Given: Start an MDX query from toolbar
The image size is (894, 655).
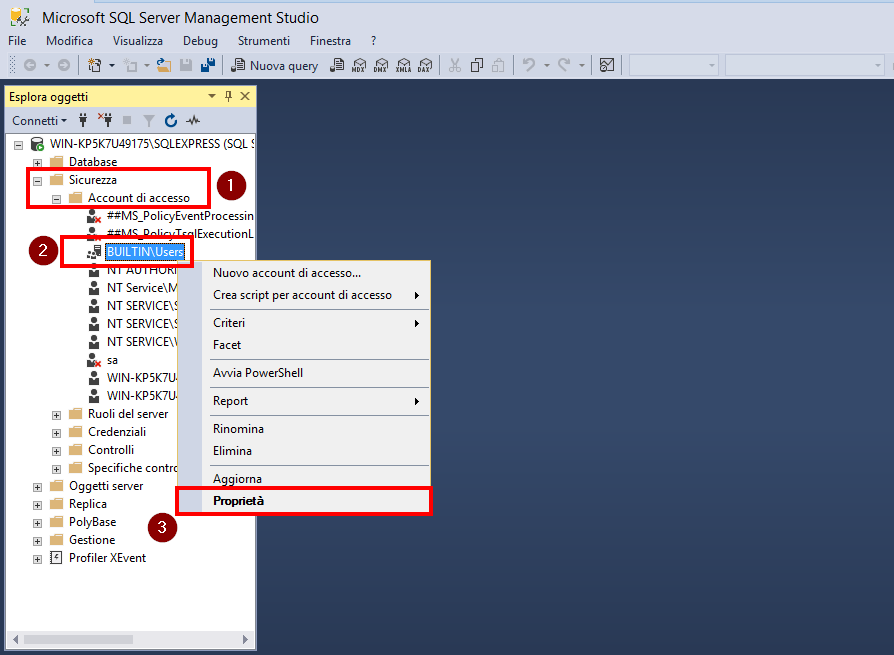Looking at the screenshot, I should pos(359,66).
